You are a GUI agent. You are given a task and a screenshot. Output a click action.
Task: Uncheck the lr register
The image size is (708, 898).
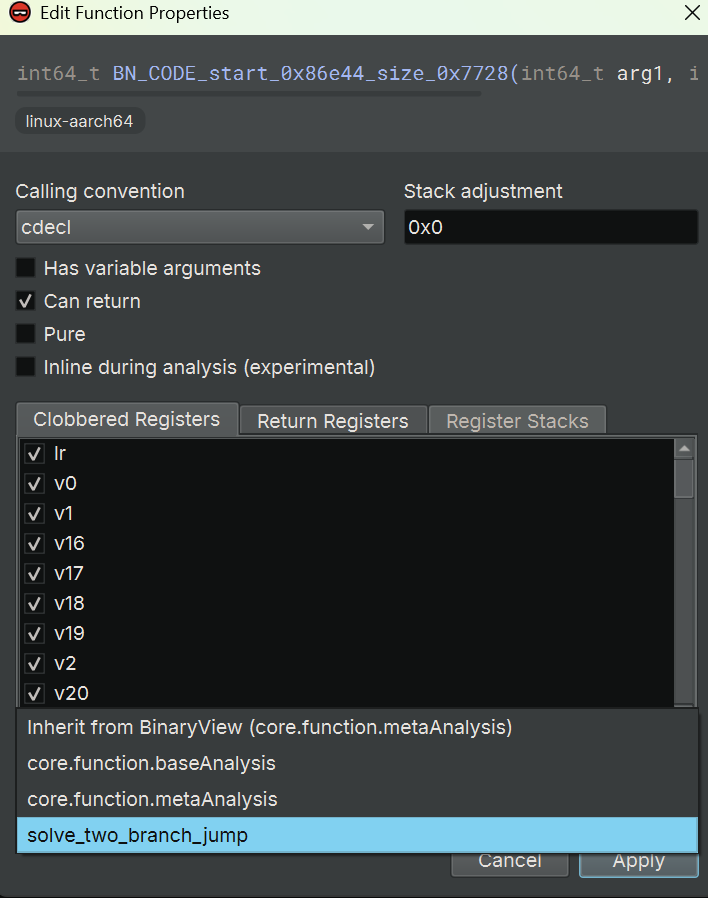[x=35, y=454]
